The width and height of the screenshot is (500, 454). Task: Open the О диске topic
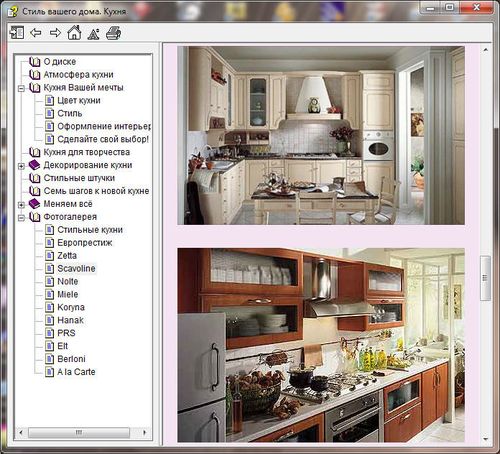tap(60, 62)
